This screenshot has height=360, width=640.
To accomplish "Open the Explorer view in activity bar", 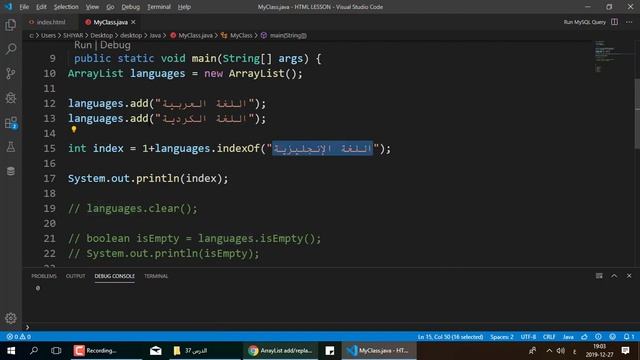I will 11,25.
